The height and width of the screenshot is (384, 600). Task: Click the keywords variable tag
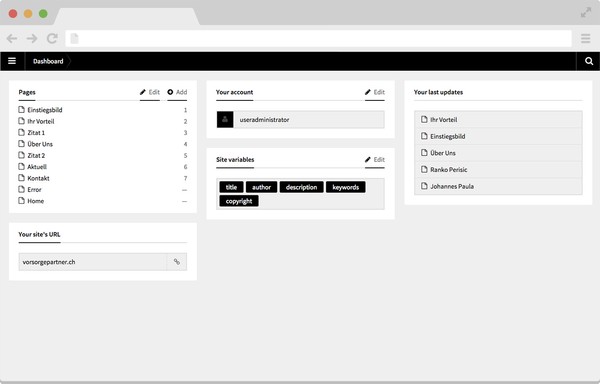point(346,187)
